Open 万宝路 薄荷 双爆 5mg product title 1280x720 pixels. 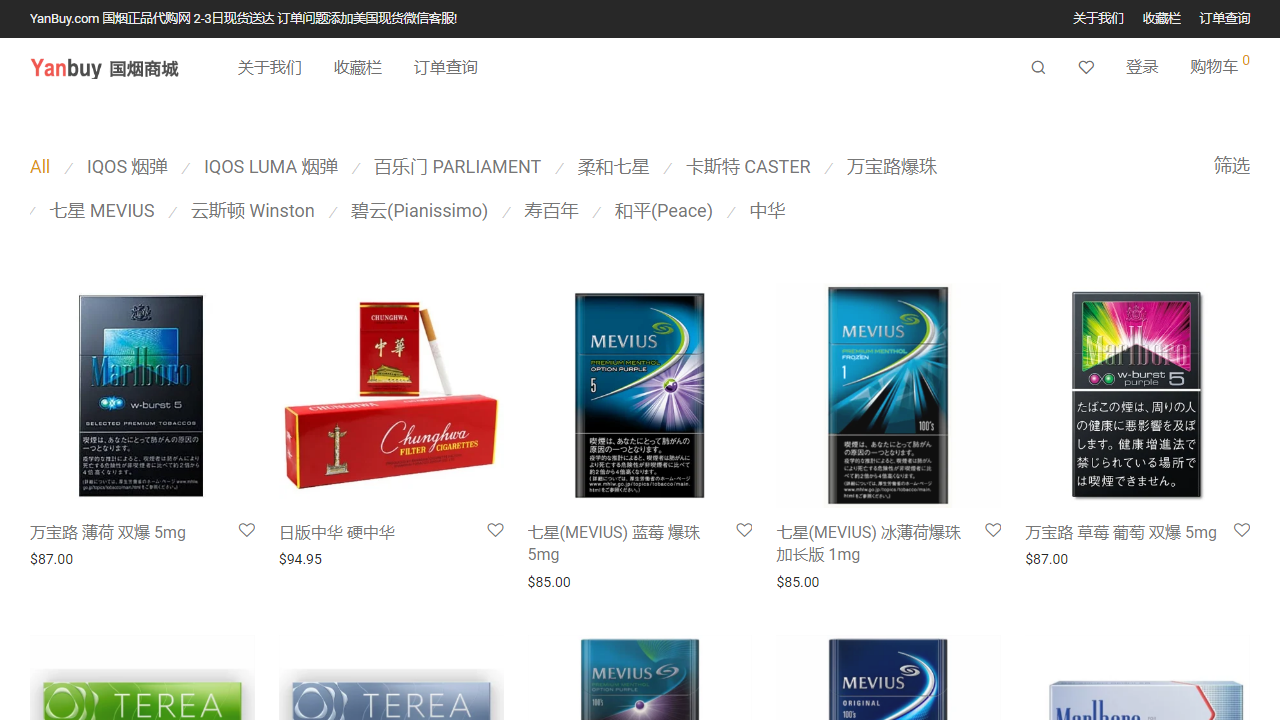point(108,532)
